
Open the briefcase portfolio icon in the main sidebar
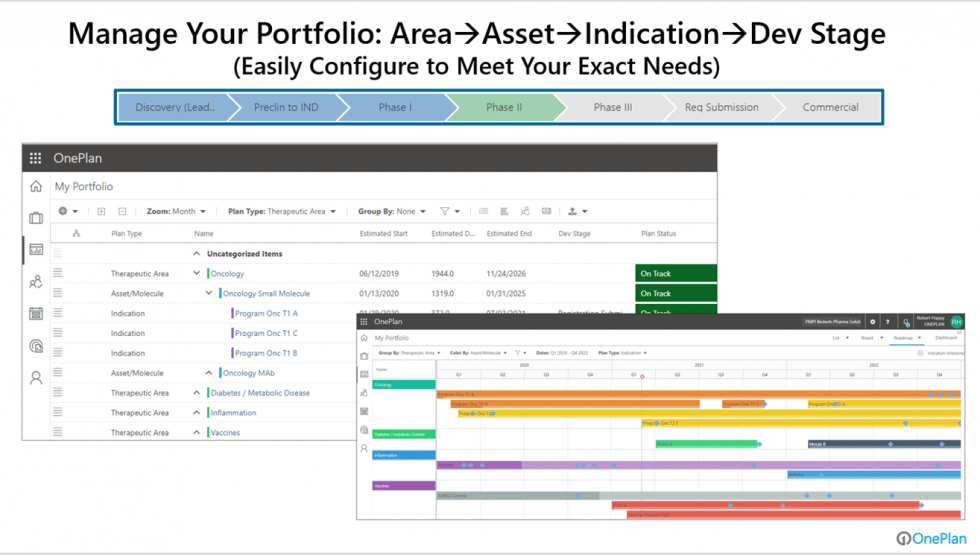[36, 218]
